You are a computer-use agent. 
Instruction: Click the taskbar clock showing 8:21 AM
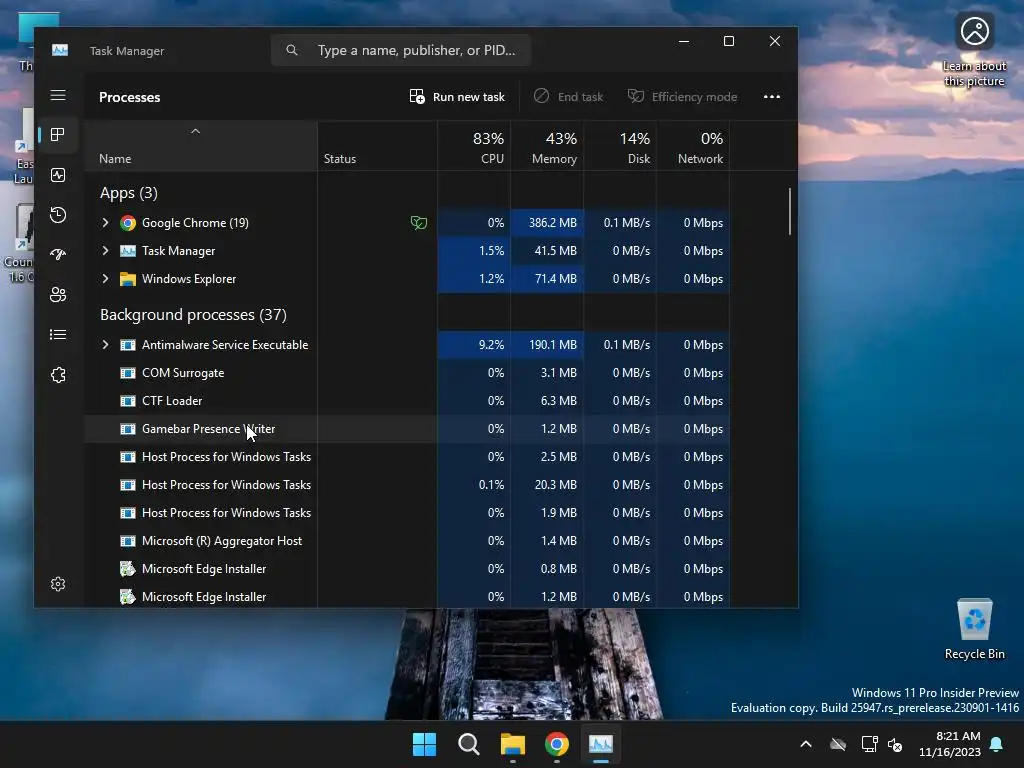[950, 744]
